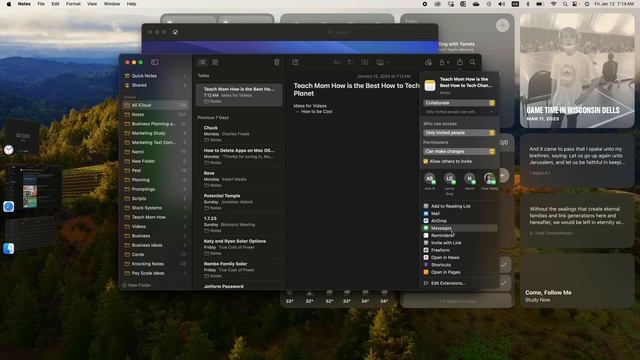Open 'How to Delete Apps on Mac OS' note
The height and width of the screenshot is (360, 640).
pos(239,156)
